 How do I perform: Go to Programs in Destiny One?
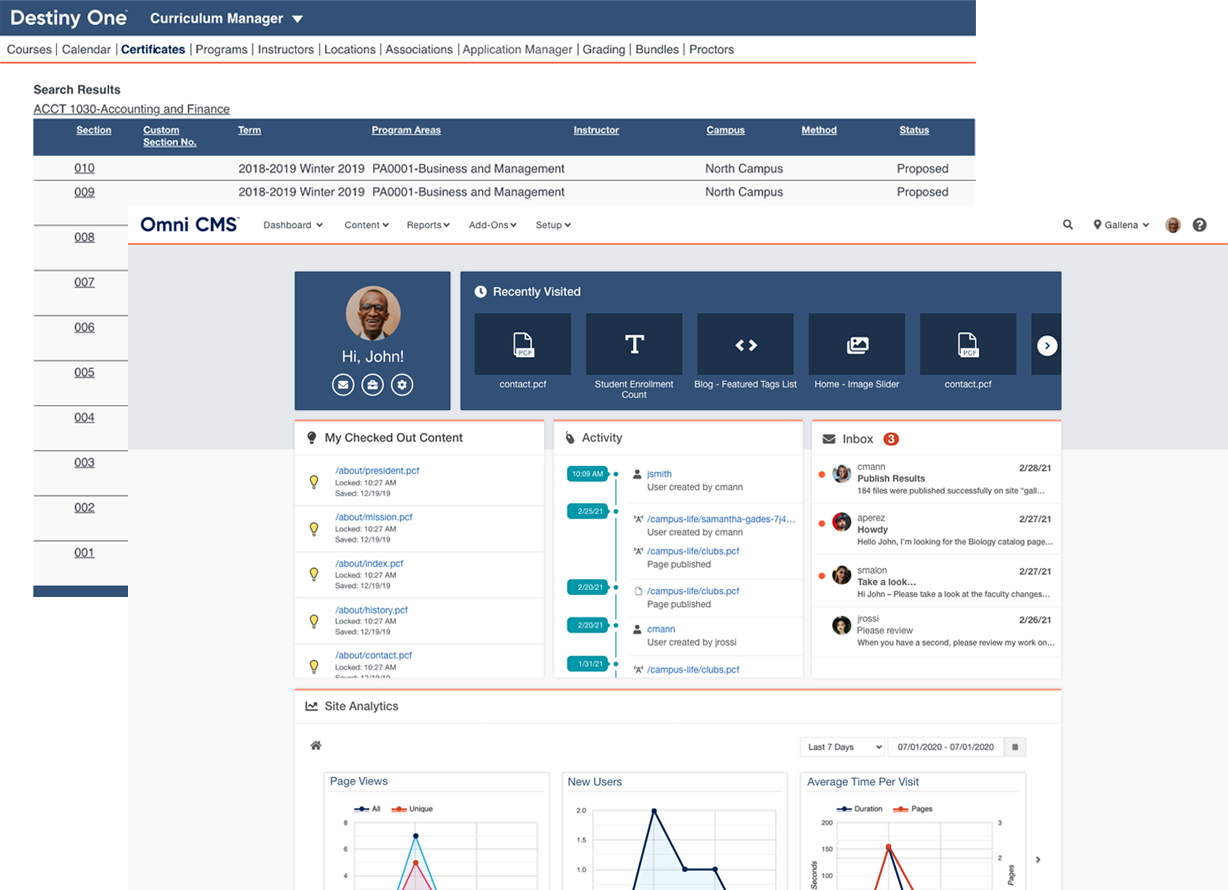click(222, 49)
